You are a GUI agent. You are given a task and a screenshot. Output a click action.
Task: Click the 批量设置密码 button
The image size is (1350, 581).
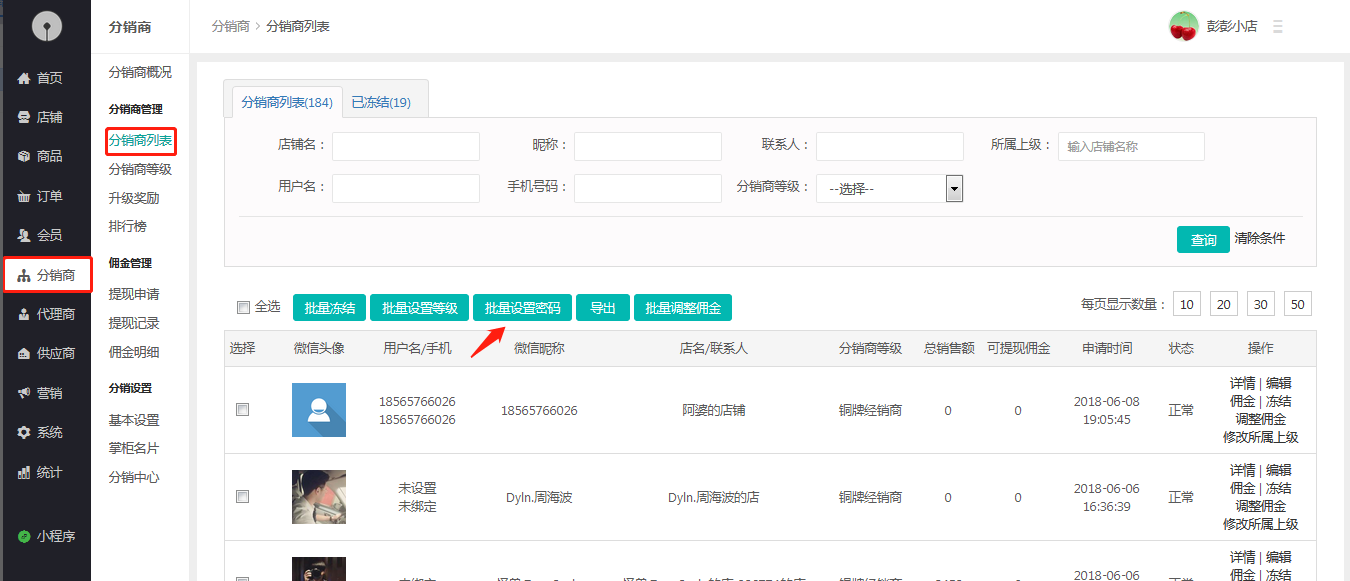coord(522,308)
